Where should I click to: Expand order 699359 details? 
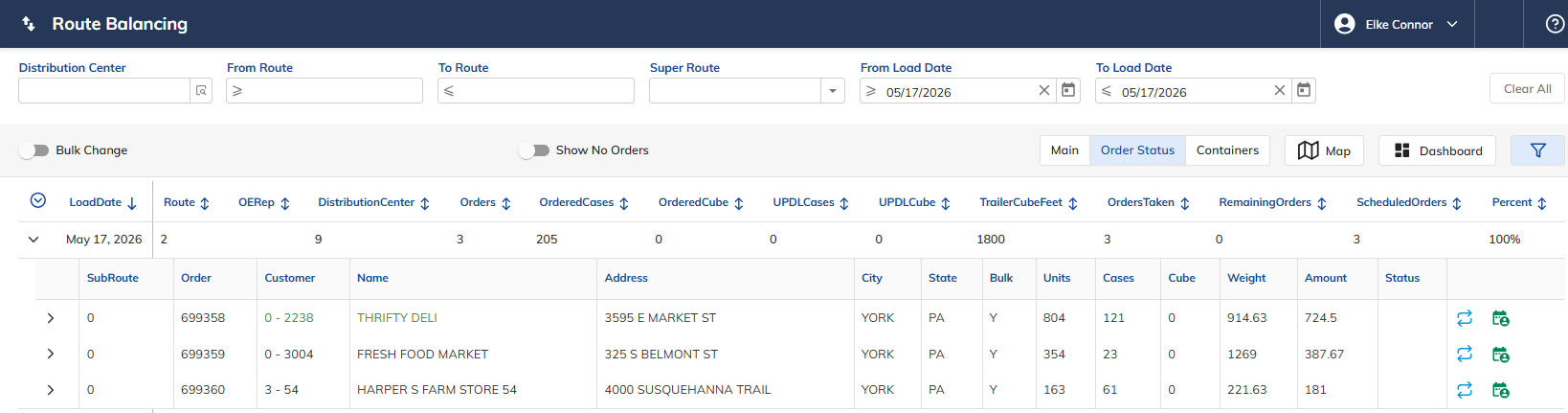pyautogui.click(x=51, y=354)
